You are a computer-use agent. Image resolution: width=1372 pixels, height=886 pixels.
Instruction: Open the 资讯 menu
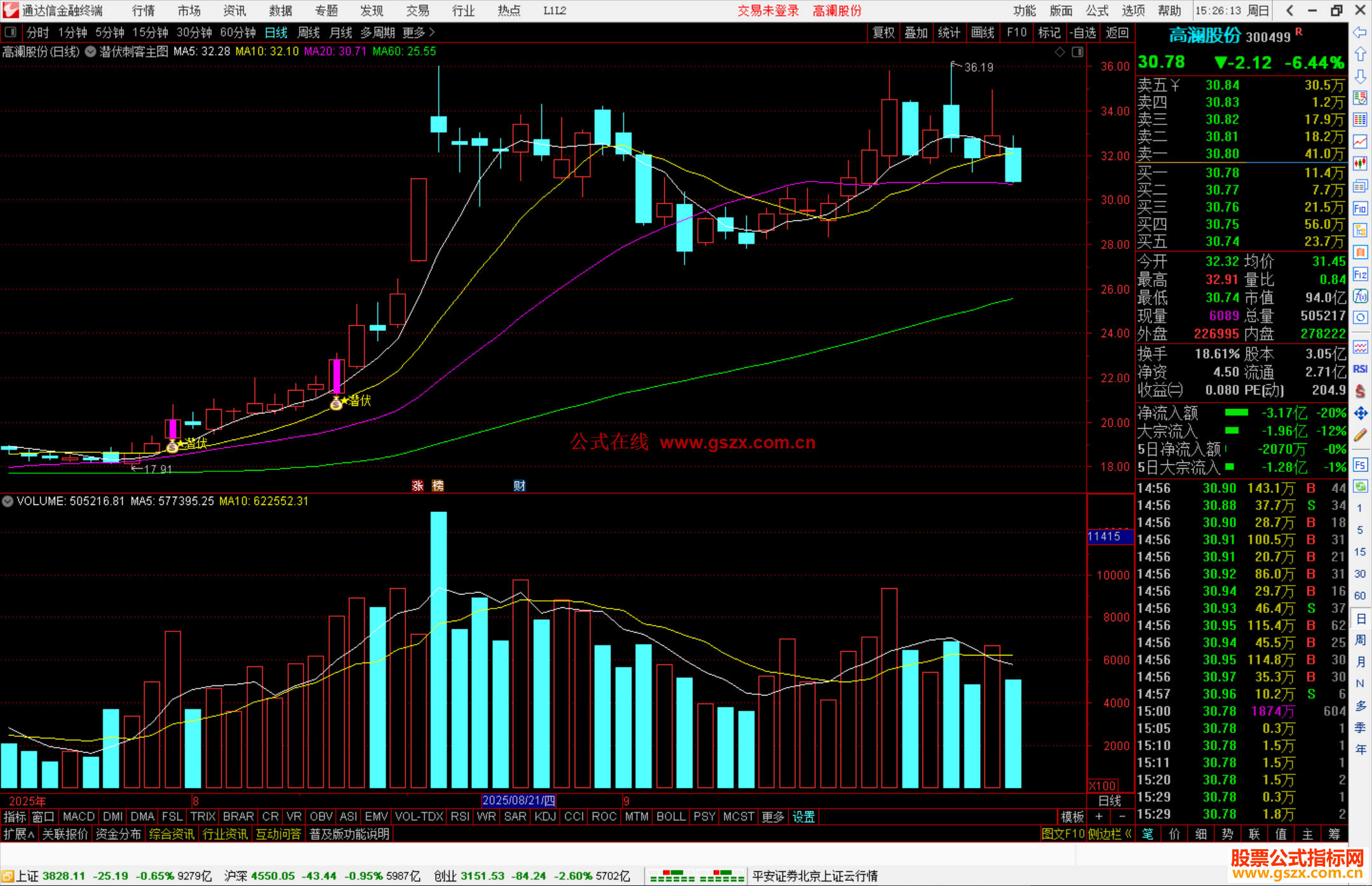coord(234,11)
